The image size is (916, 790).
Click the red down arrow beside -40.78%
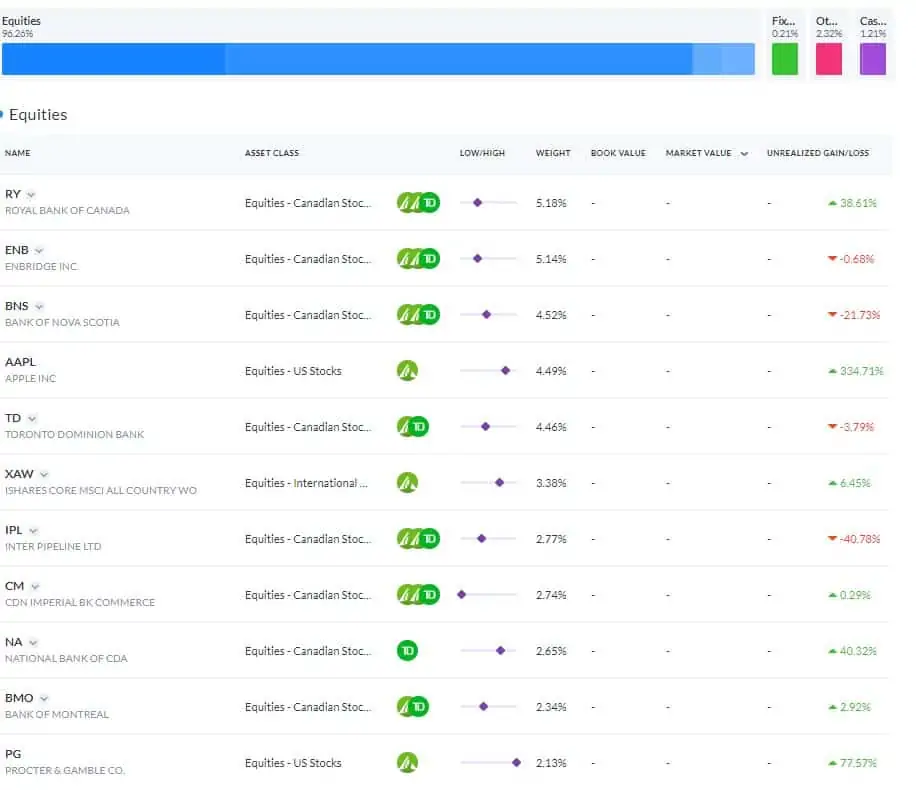click(832, 539)
